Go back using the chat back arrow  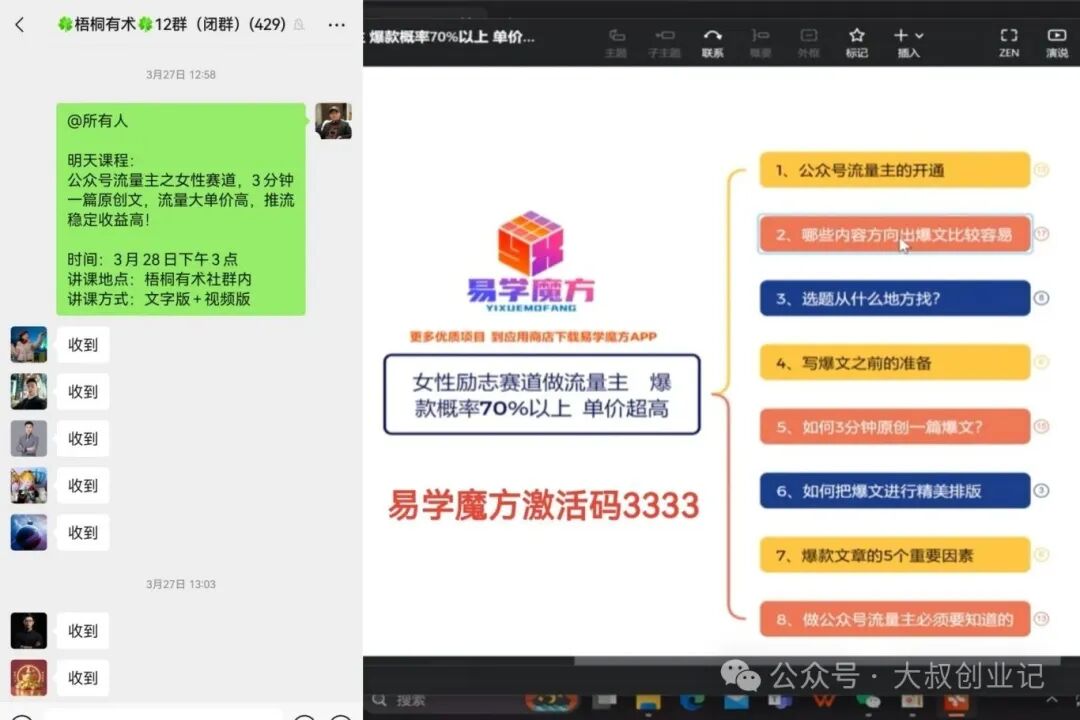[19, 25]
